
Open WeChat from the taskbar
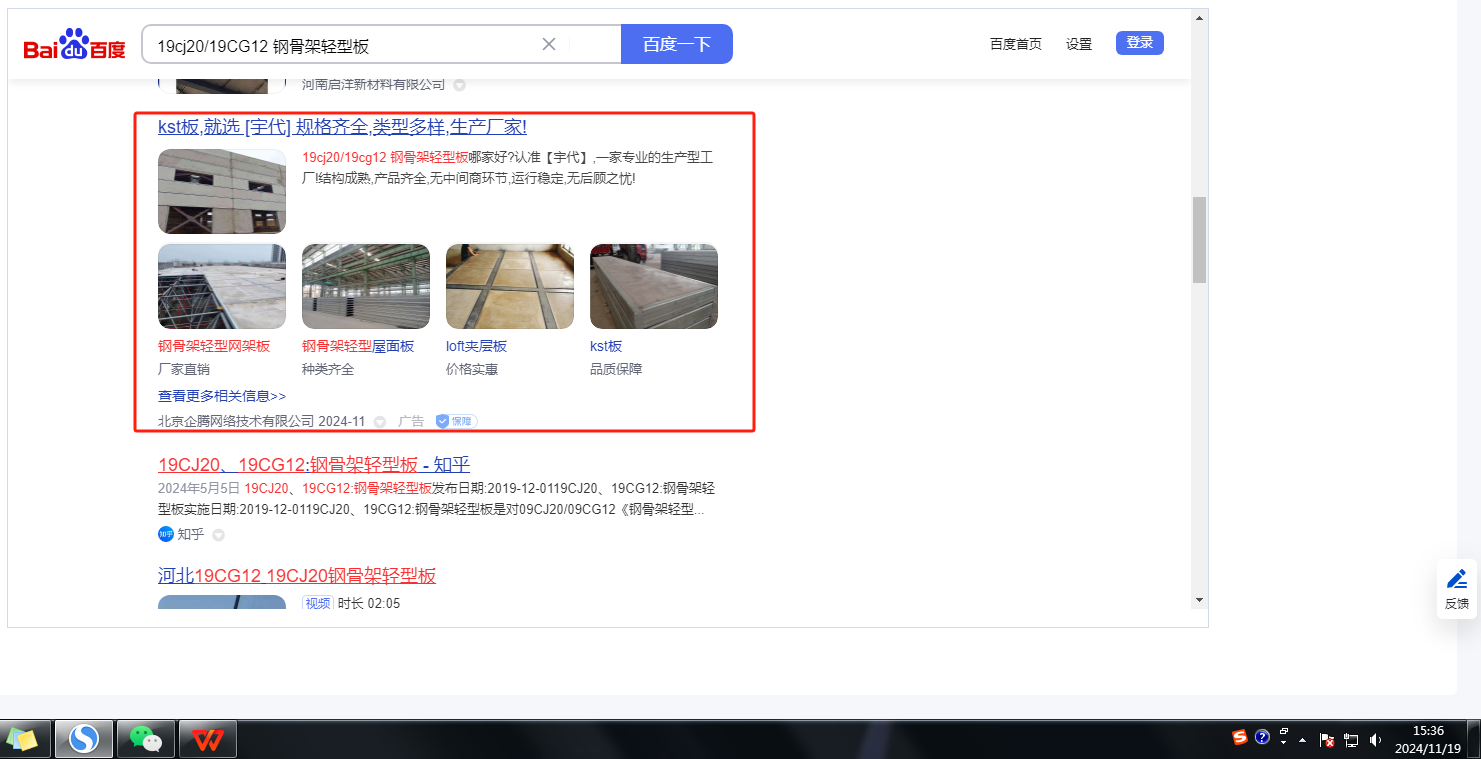(146, 739)
